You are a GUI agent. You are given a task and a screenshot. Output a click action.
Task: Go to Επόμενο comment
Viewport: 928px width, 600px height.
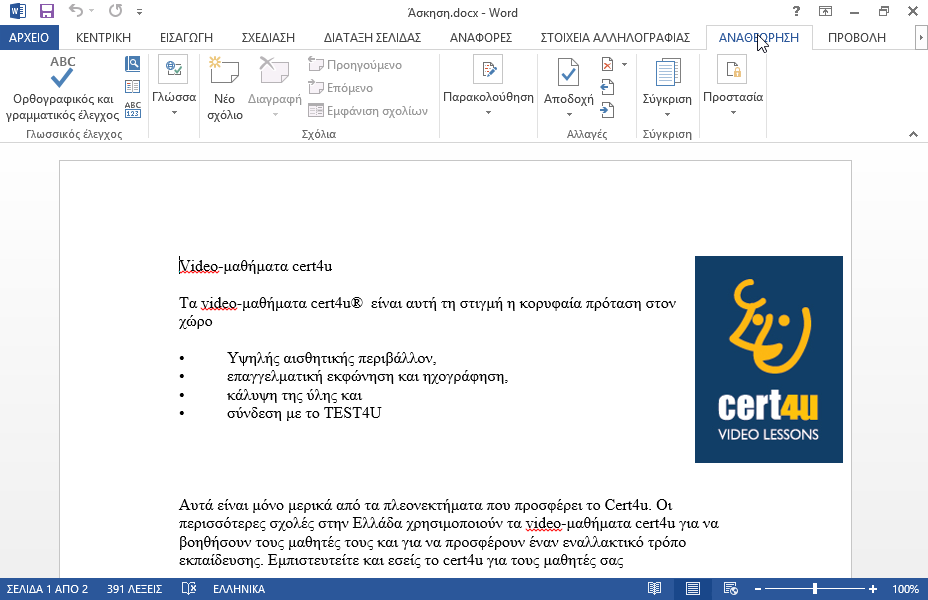pos(341,88)
